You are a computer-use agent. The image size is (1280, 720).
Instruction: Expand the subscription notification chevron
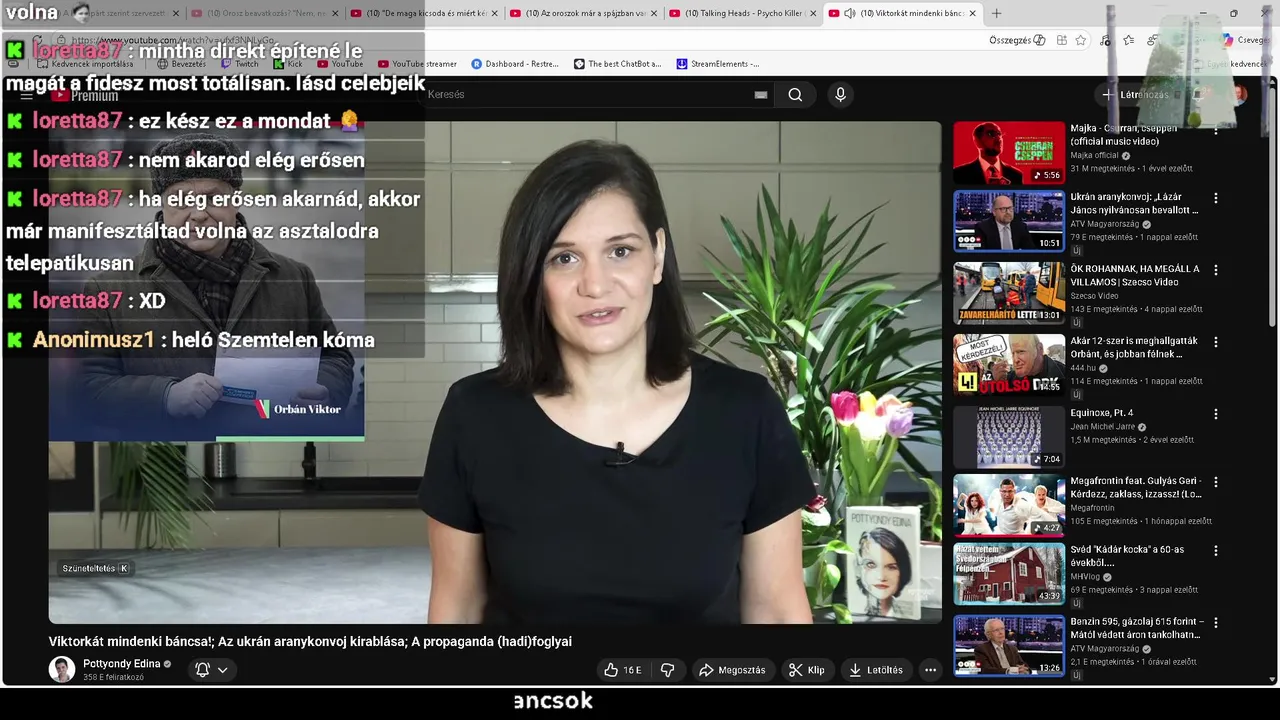(223, 670)
